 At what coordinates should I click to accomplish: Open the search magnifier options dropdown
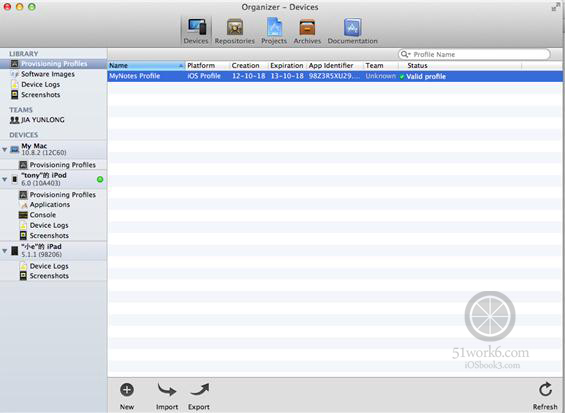(405, 54)
